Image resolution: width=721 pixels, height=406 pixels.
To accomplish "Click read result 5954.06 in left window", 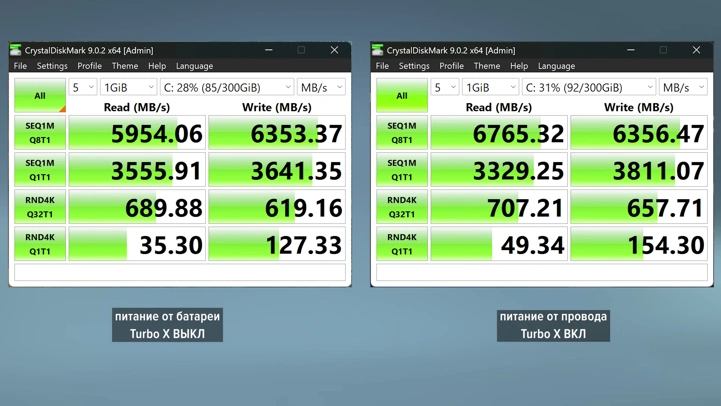I will pos(137,133).
